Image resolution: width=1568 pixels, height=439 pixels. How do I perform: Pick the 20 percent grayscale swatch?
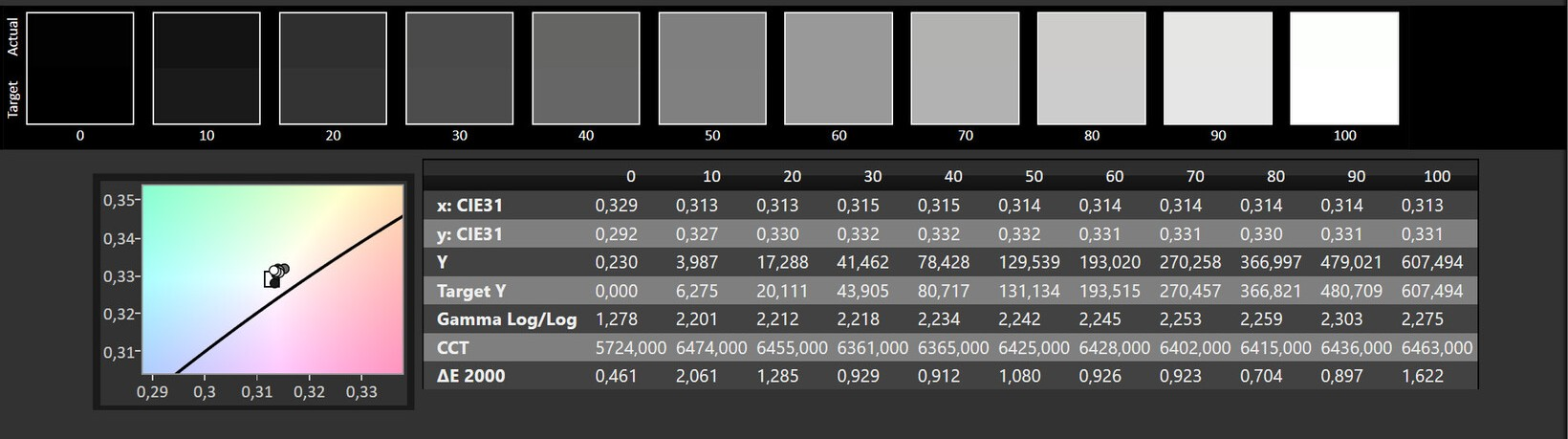pos(333,68)
